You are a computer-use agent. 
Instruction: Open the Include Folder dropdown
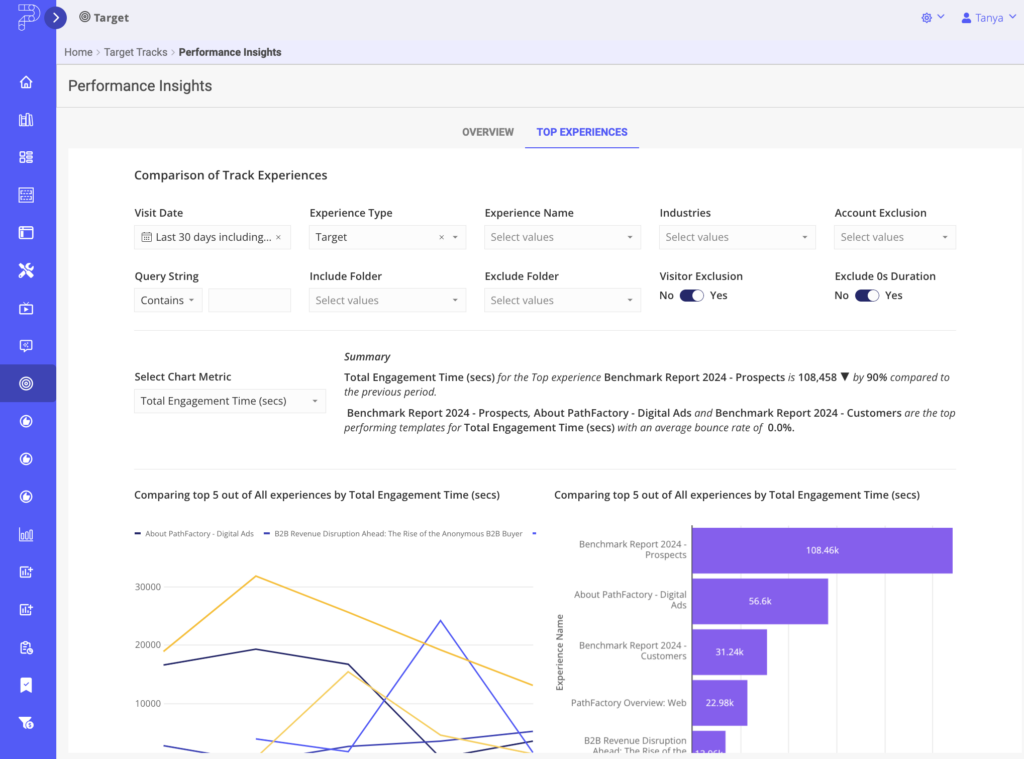click(387, 300)
